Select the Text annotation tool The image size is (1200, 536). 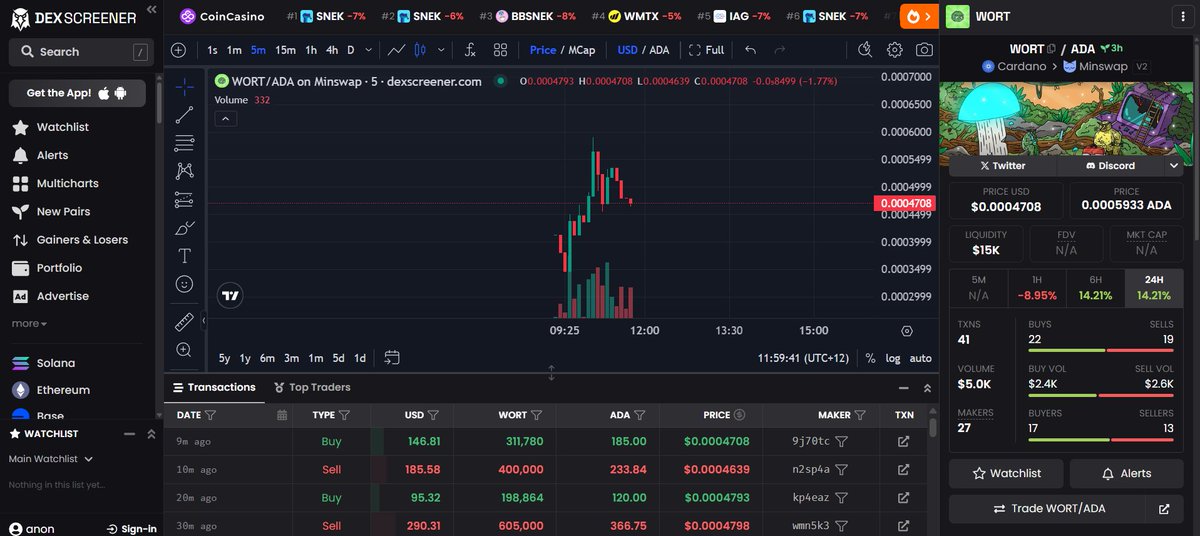(184, 256)
